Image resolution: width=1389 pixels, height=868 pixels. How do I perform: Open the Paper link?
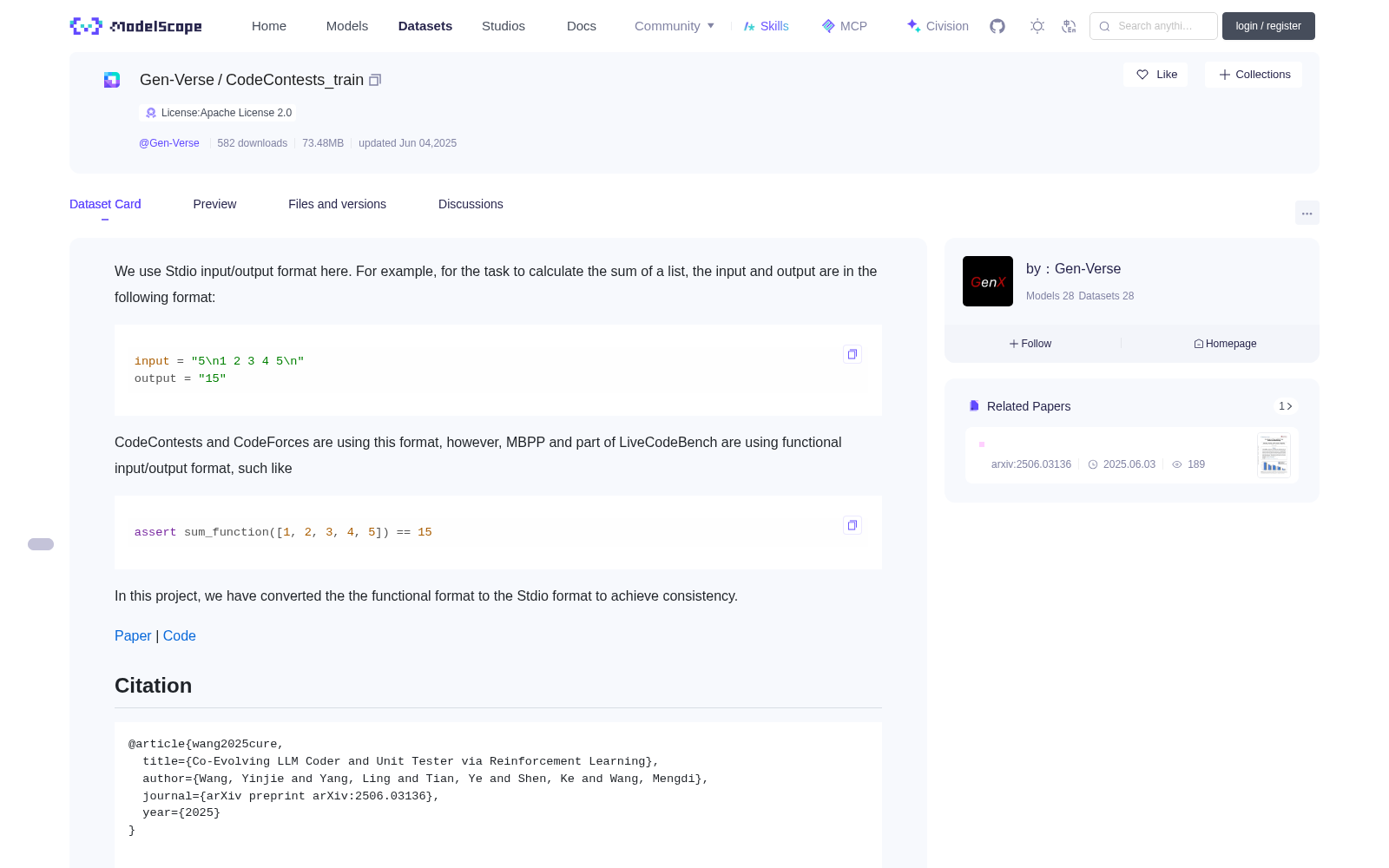coord(133,635)
